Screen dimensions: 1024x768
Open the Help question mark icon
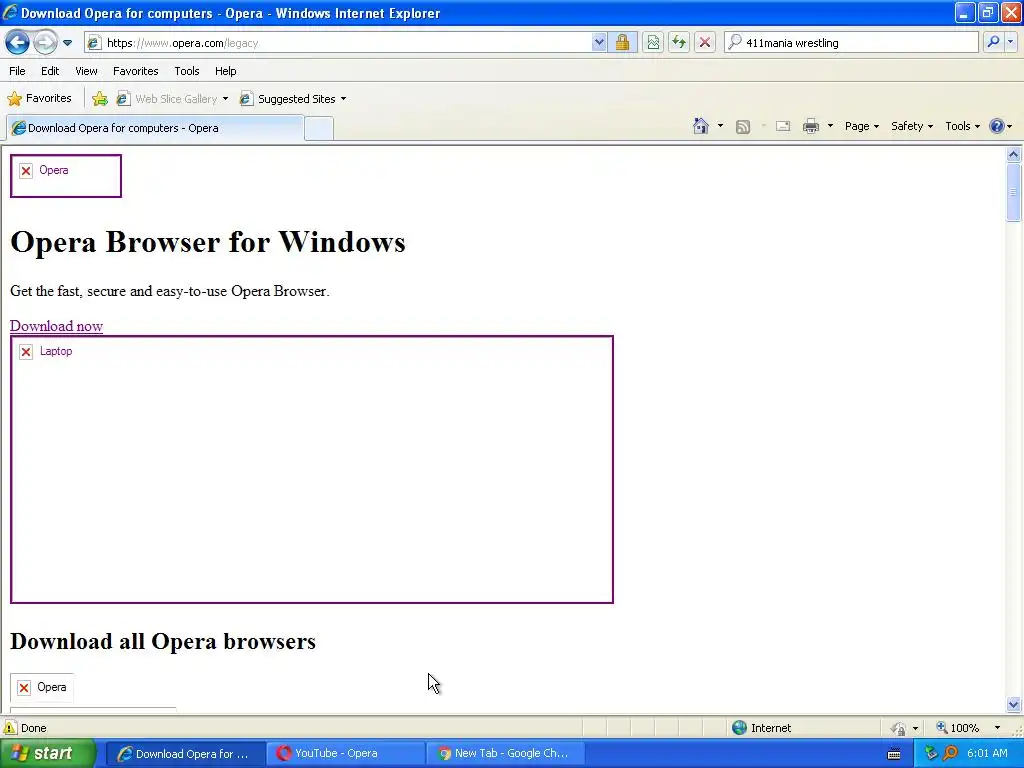(997, 126)
